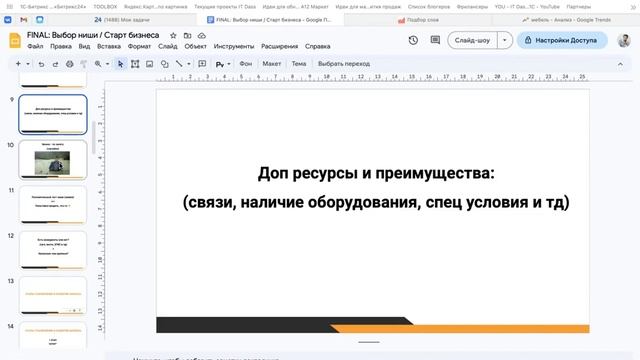Click the zoom magnifier tool

click(x=98, y=64)
